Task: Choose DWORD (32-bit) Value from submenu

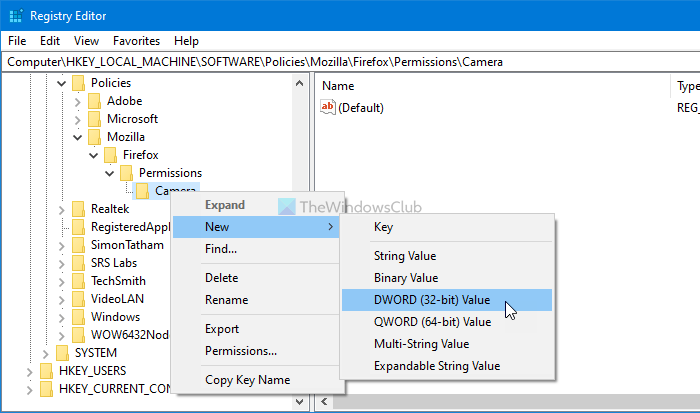Action: 447,300
